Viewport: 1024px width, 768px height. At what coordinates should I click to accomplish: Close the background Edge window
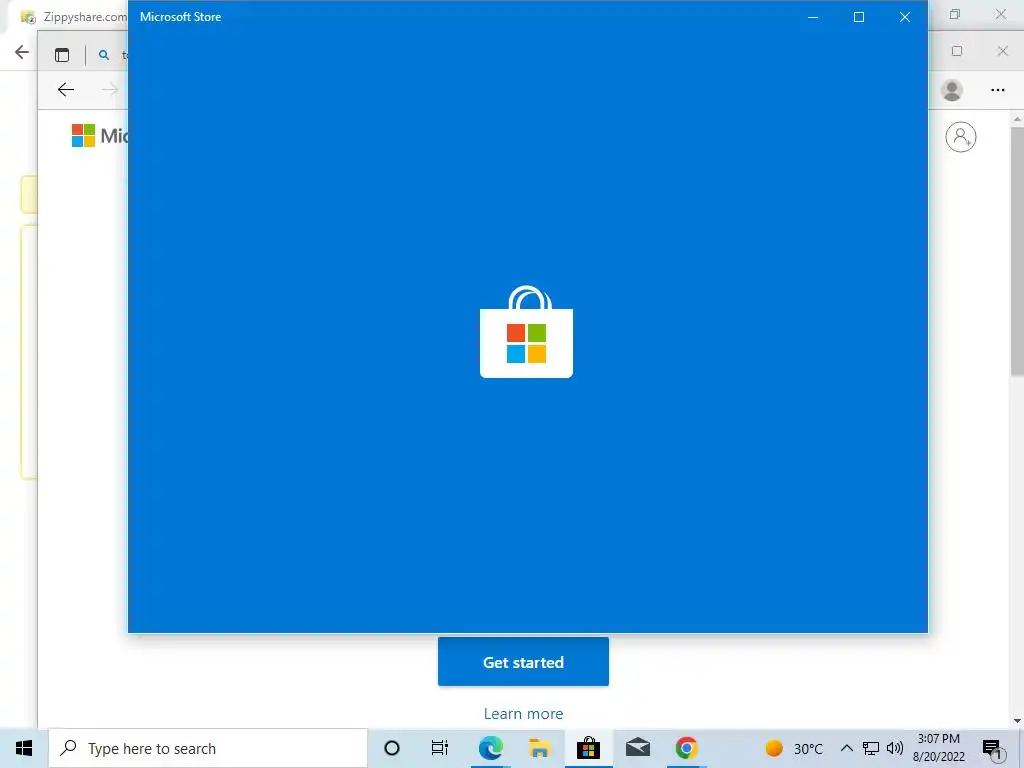point(1003,51)
